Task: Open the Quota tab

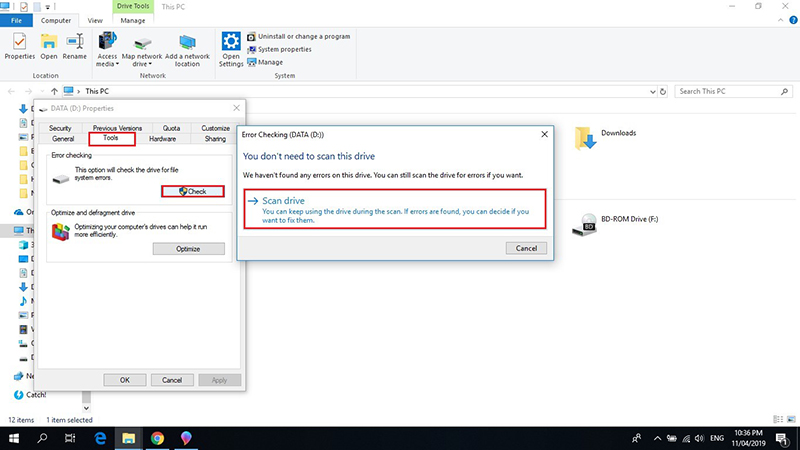Action: point(171,128)
